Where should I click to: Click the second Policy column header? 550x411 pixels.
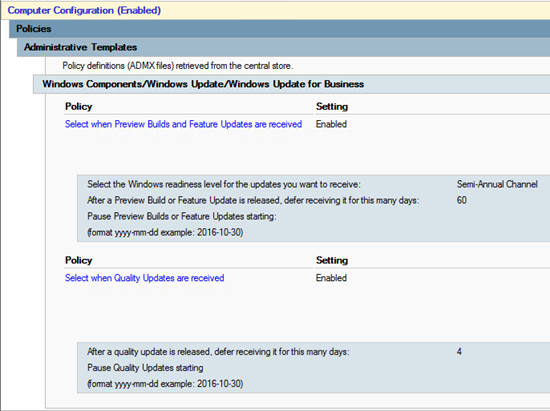click(x=79, y=260)
